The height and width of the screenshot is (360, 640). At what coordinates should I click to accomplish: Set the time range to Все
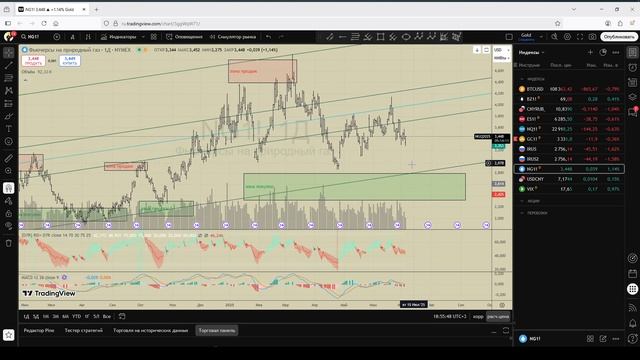pos(107,316)
